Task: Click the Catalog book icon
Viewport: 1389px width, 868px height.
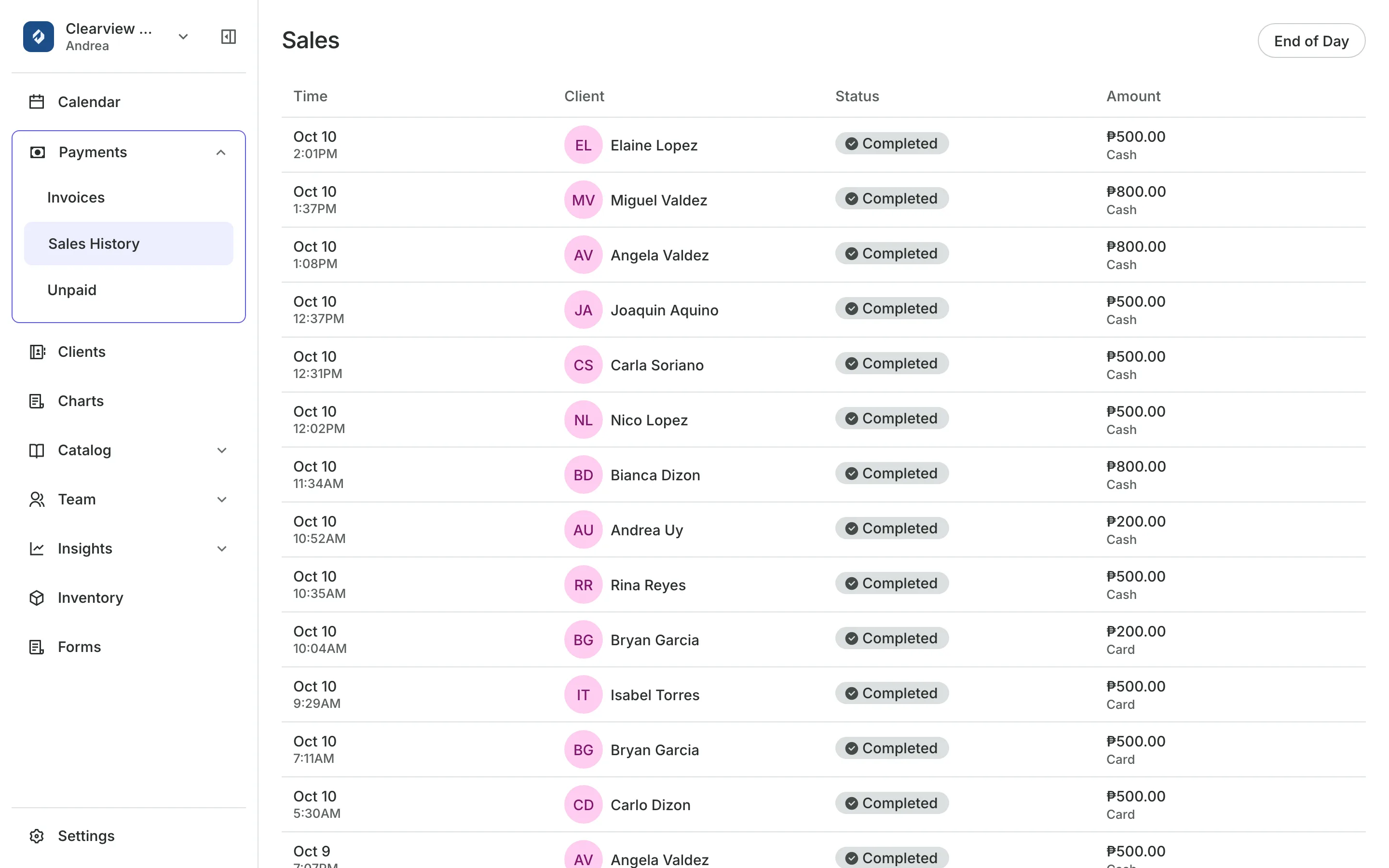Action: click(37, 450)
